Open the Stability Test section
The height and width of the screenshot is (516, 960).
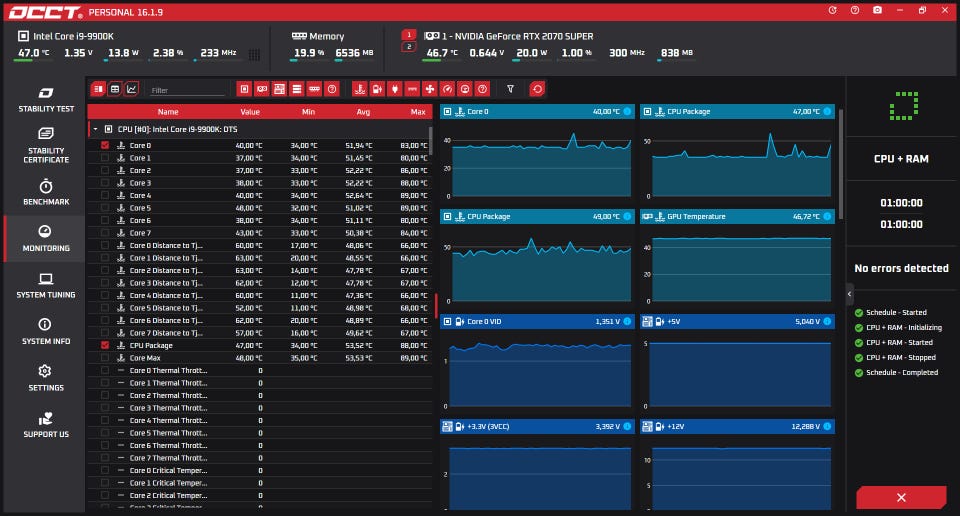(x=45, y=100)
